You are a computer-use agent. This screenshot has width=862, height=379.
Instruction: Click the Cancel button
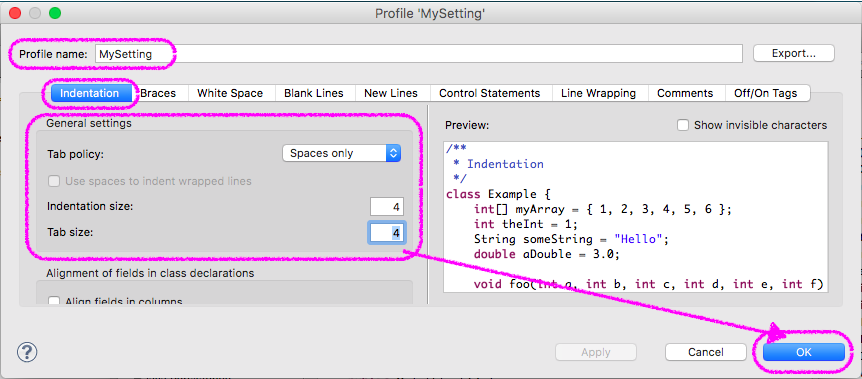click(x=706, y=352)
